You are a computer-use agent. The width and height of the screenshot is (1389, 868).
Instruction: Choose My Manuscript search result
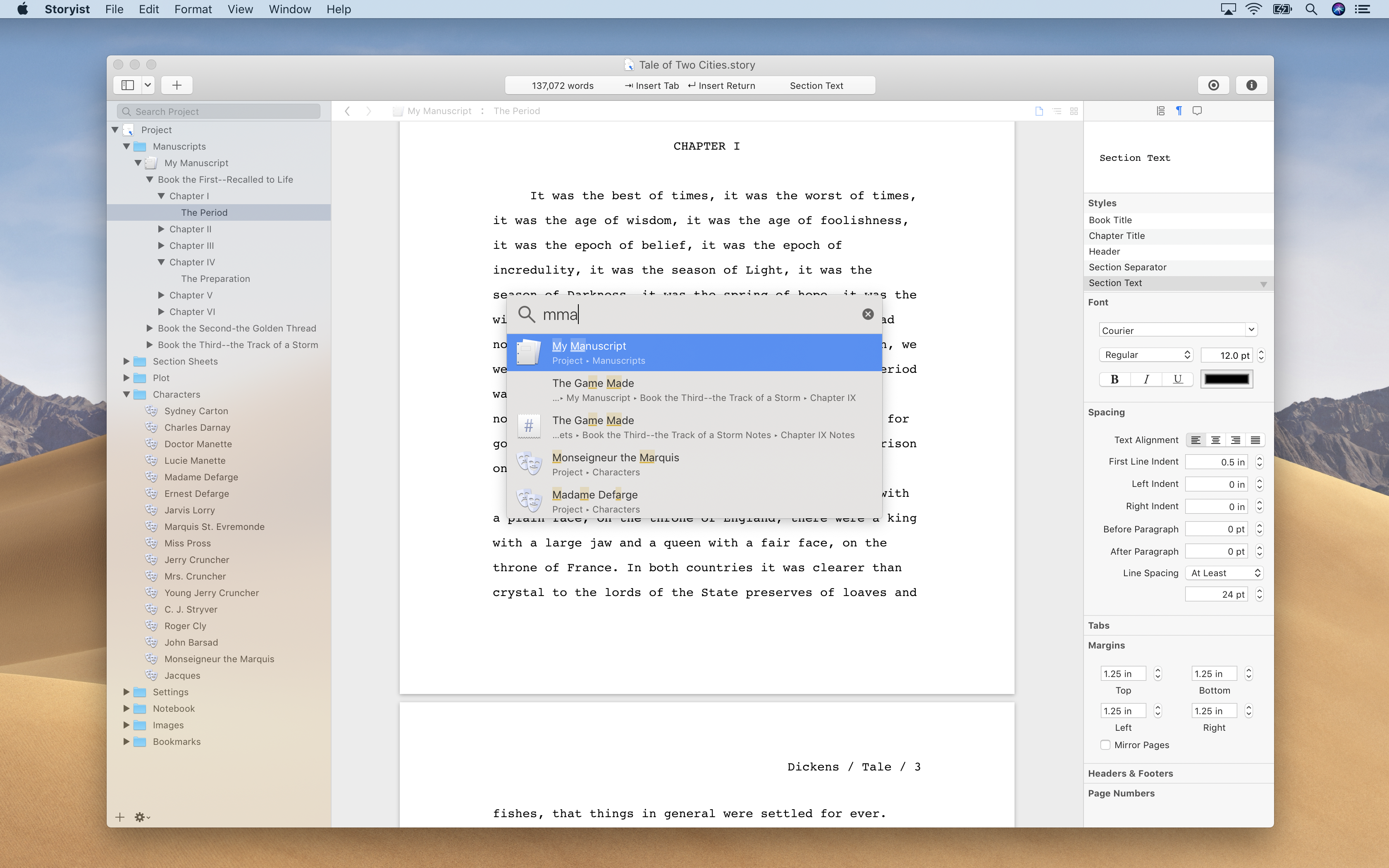pos(694,353)
